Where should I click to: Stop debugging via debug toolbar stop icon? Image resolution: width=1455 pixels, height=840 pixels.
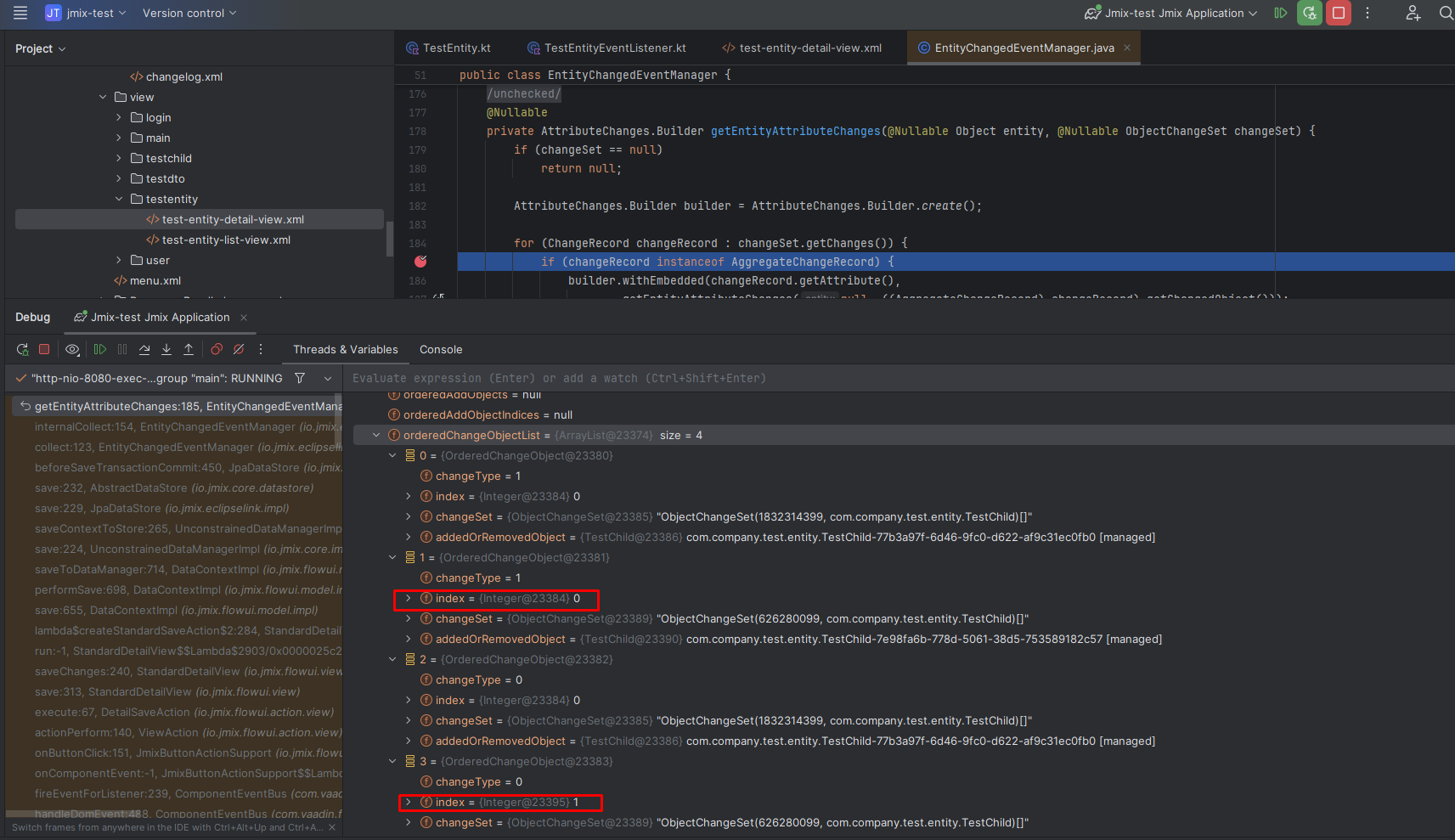[x=44, y=349]
